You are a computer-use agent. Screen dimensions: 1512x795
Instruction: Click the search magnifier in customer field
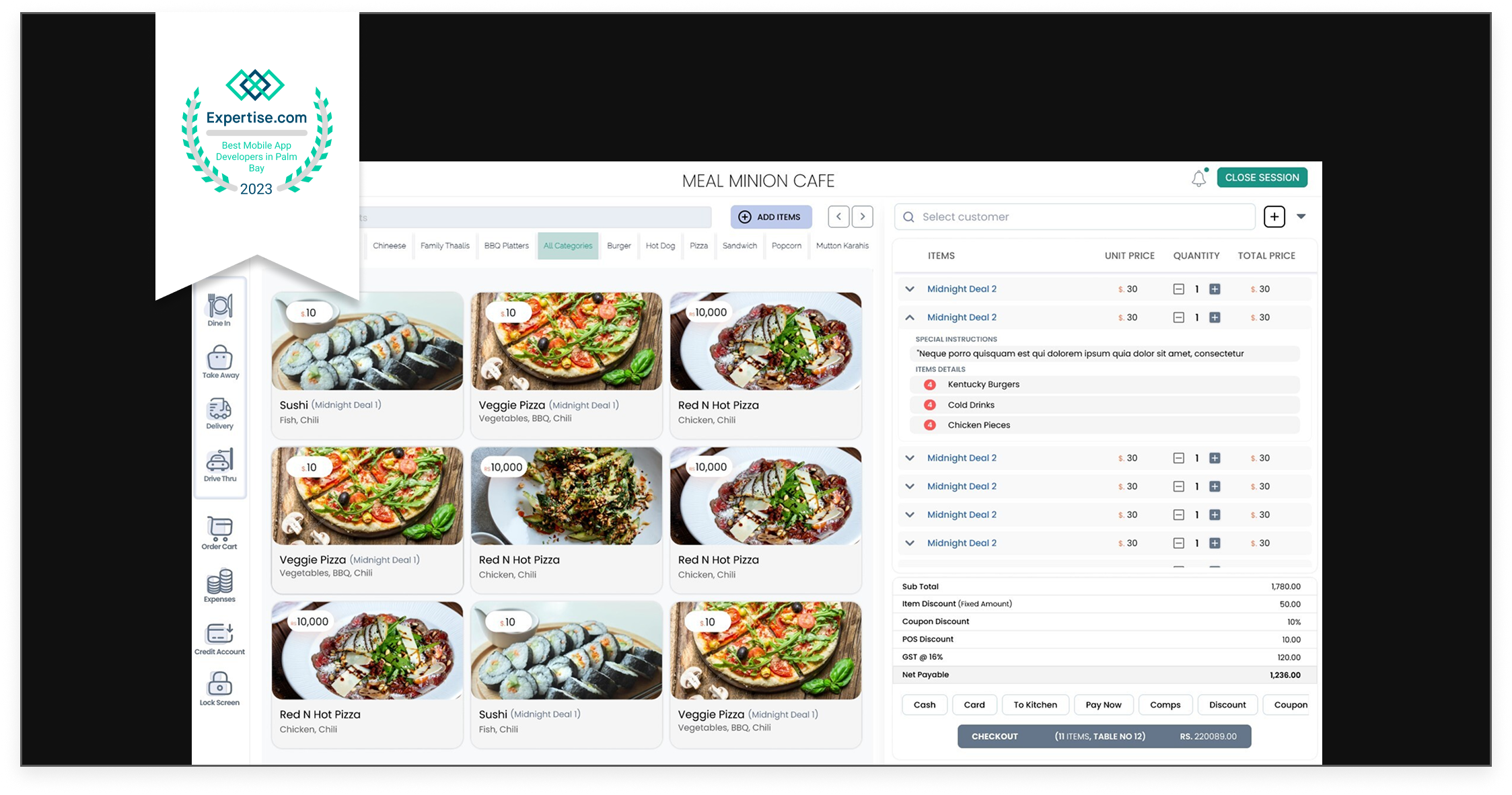[908, 217]
